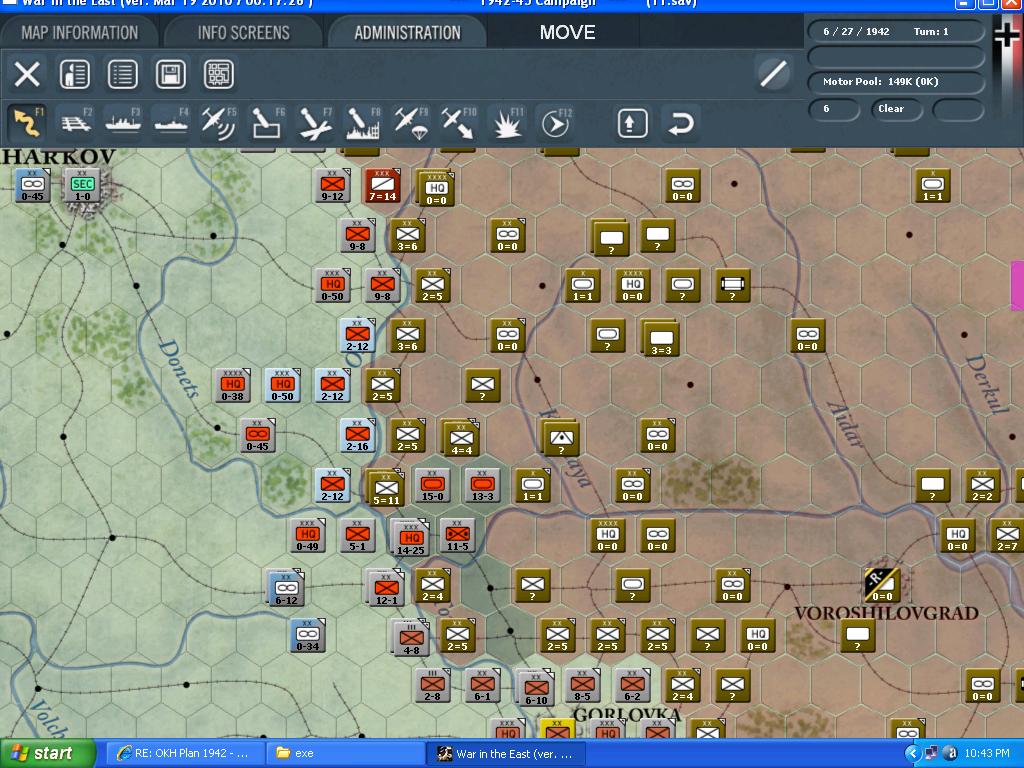
Task: Select the HQ 14-25 unit stack
Action: (x=410, y=538)
